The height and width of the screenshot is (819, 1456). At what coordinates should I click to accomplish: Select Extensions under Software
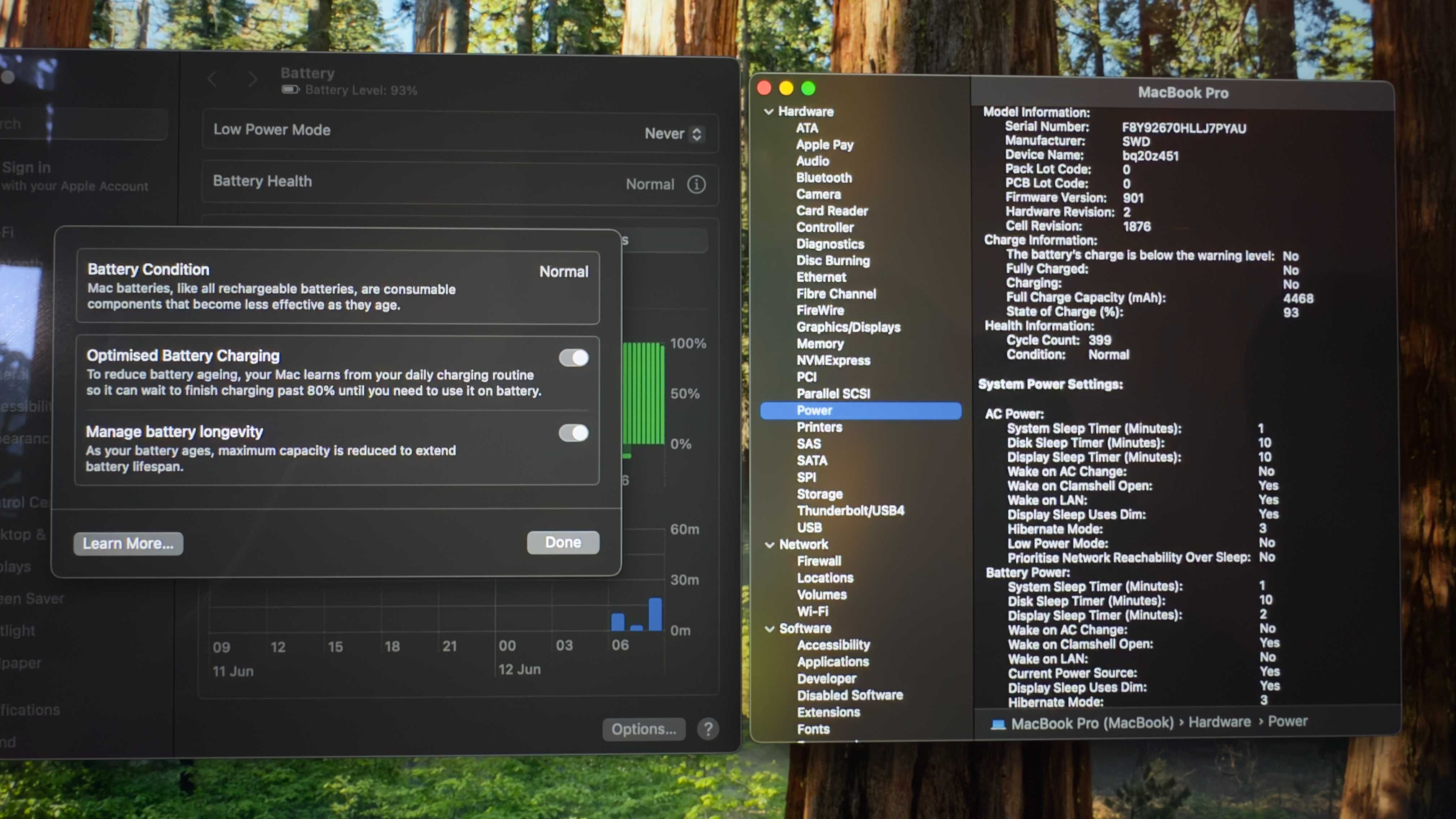point(829,712)
